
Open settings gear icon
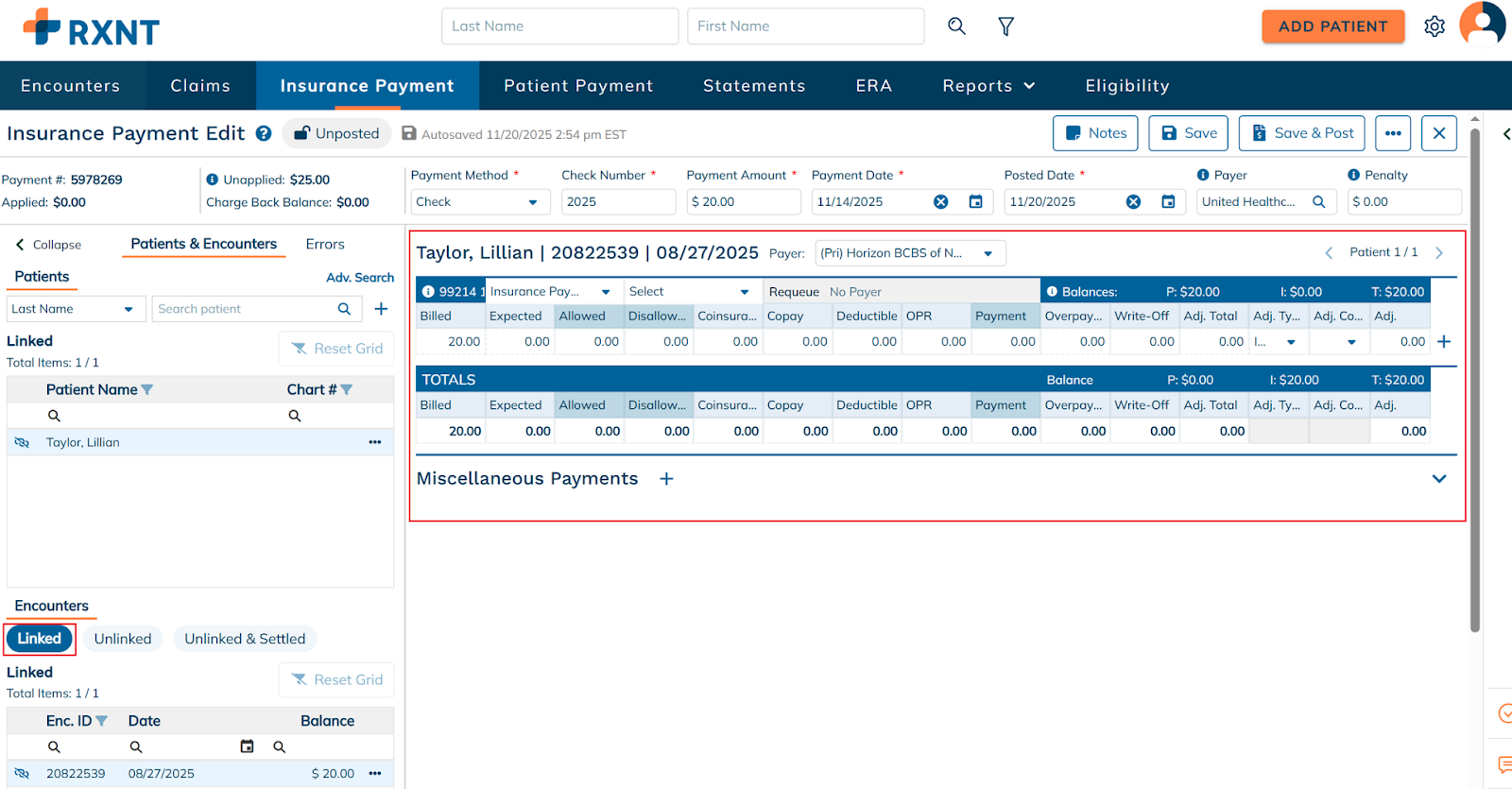tap(1434, 26)
